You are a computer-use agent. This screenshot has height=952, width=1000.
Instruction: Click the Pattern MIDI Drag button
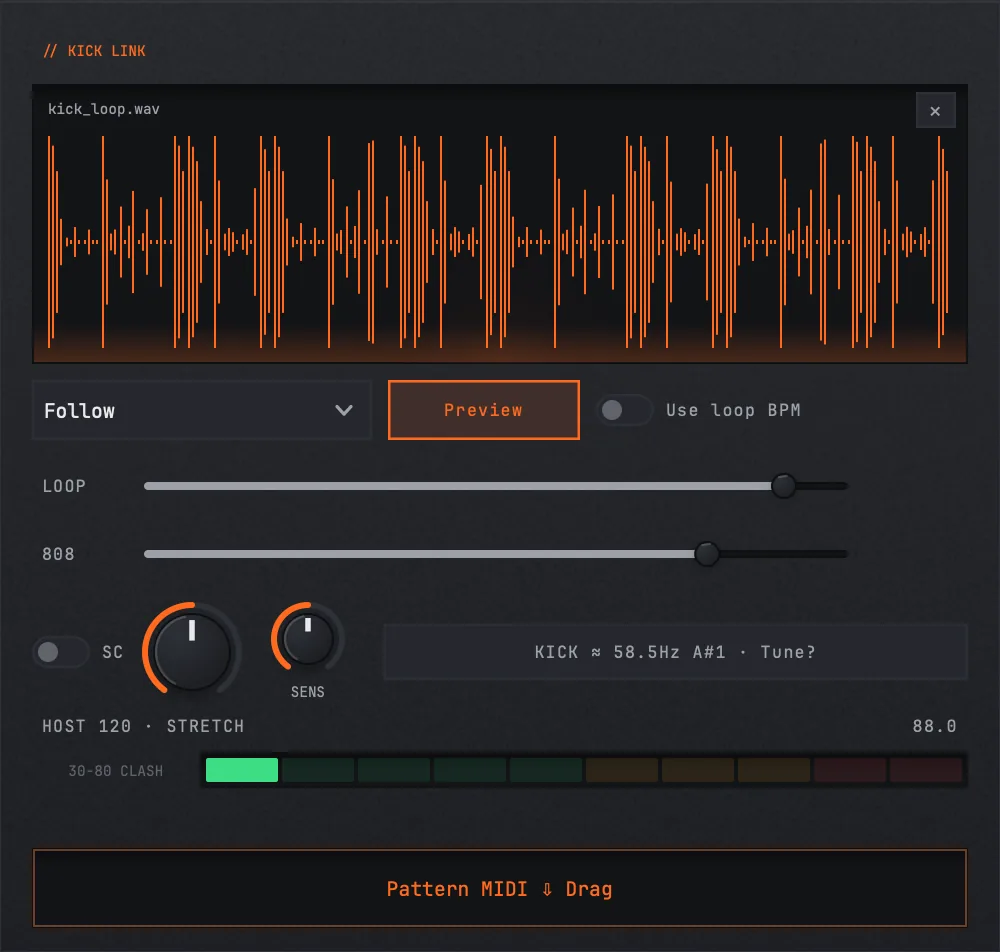coord(500,888)
